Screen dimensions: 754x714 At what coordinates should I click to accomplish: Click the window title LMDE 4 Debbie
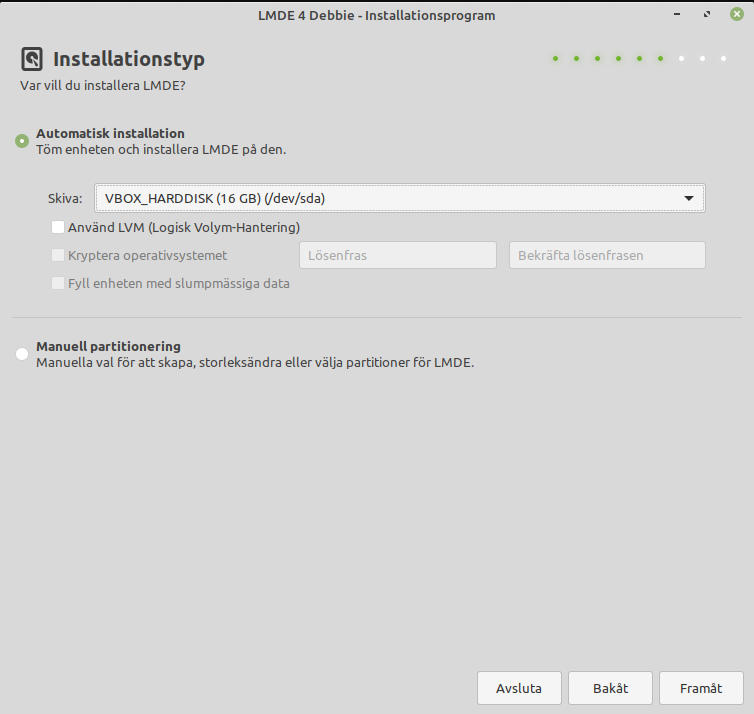click(x=376, y=15)
